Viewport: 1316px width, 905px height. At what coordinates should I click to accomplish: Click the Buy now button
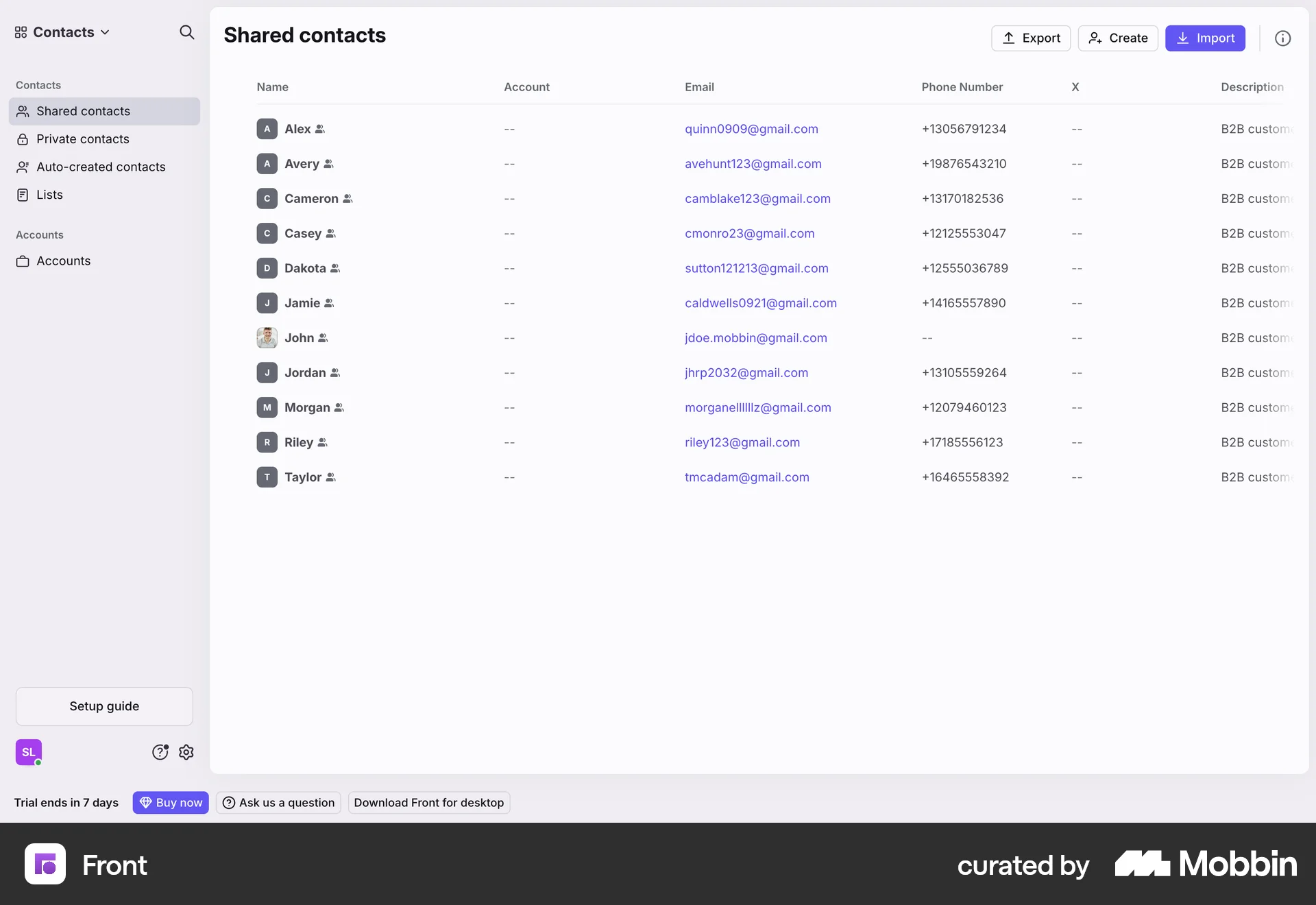[x=171, y=803]
